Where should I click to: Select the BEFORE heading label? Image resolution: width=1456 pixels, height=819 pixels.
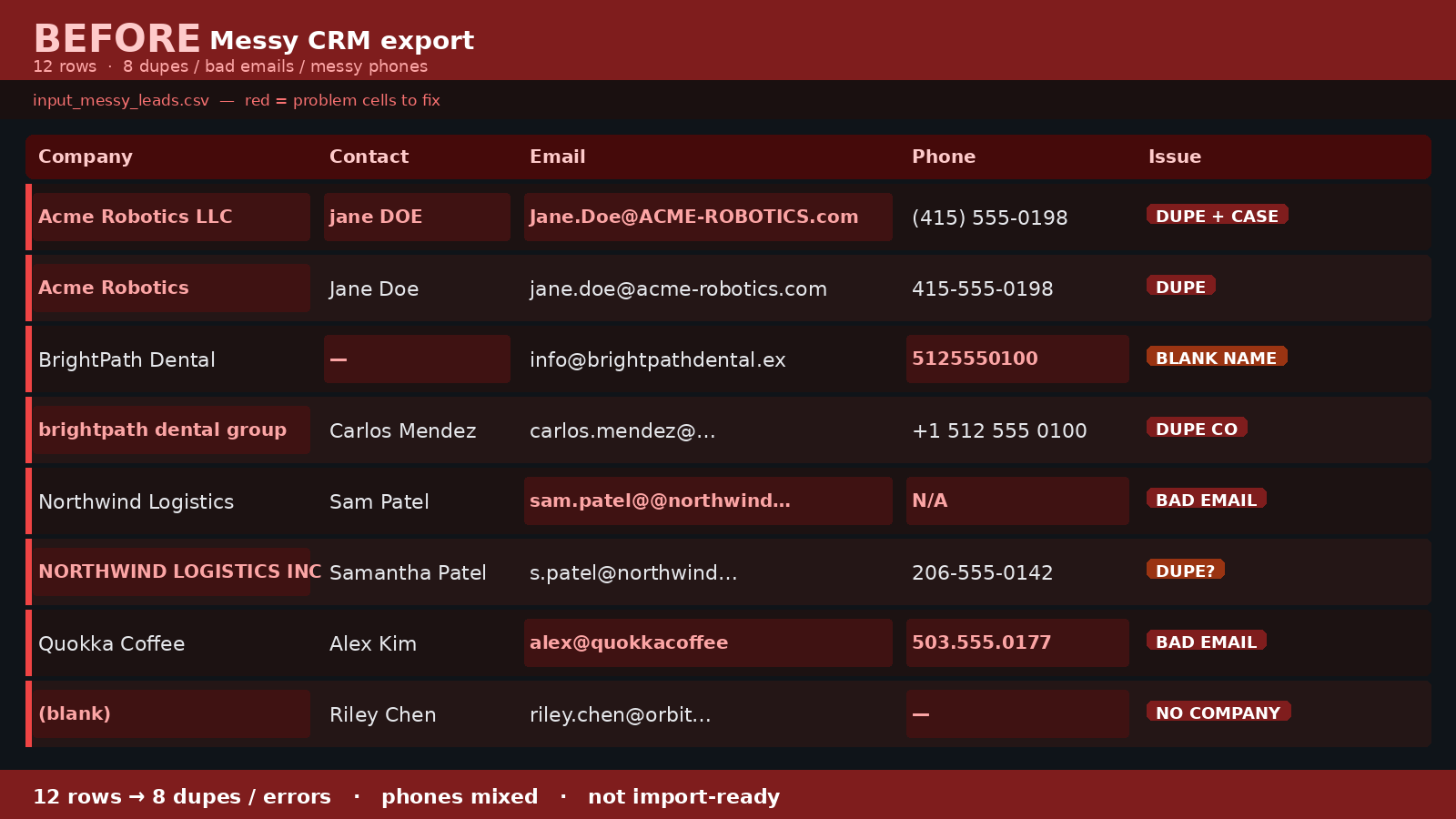tap(116, 38)
